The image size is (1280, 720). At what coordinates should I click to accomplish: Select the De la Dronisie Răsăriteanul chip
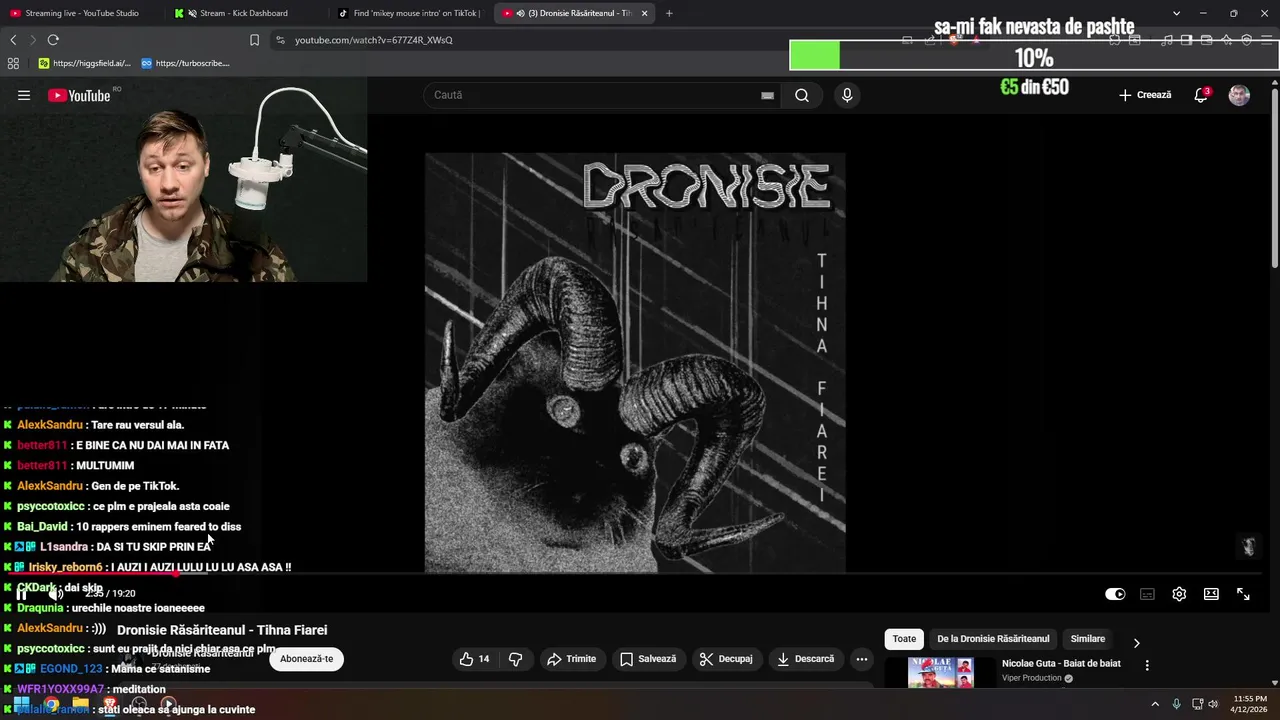click(x=993, y=639)
